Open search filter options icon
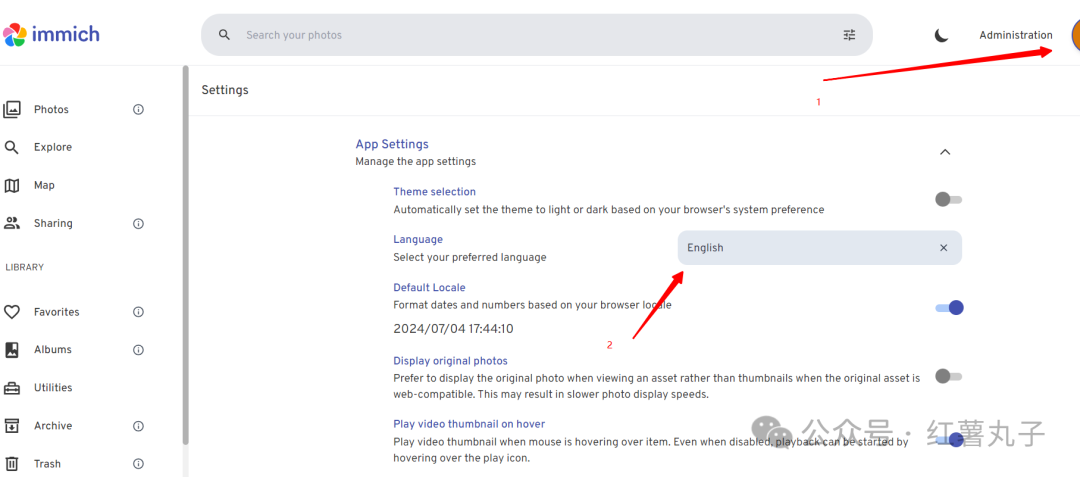The width and height of the screenshot is (1080, 477). (x=849, y=35)
